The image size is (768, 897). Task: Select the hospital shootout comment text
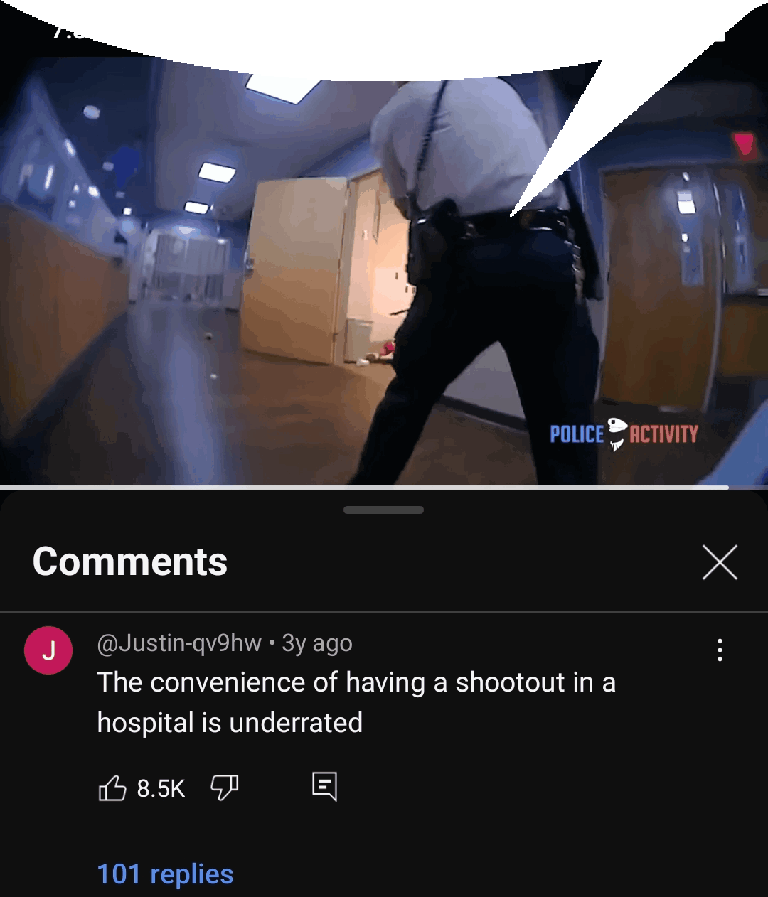coord(356,702)
